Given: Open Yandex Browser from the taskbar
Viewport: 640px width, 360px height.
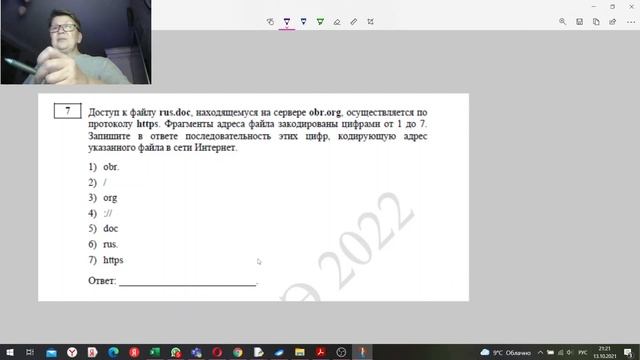Looking at the screenshot, I should coord(72,352).
